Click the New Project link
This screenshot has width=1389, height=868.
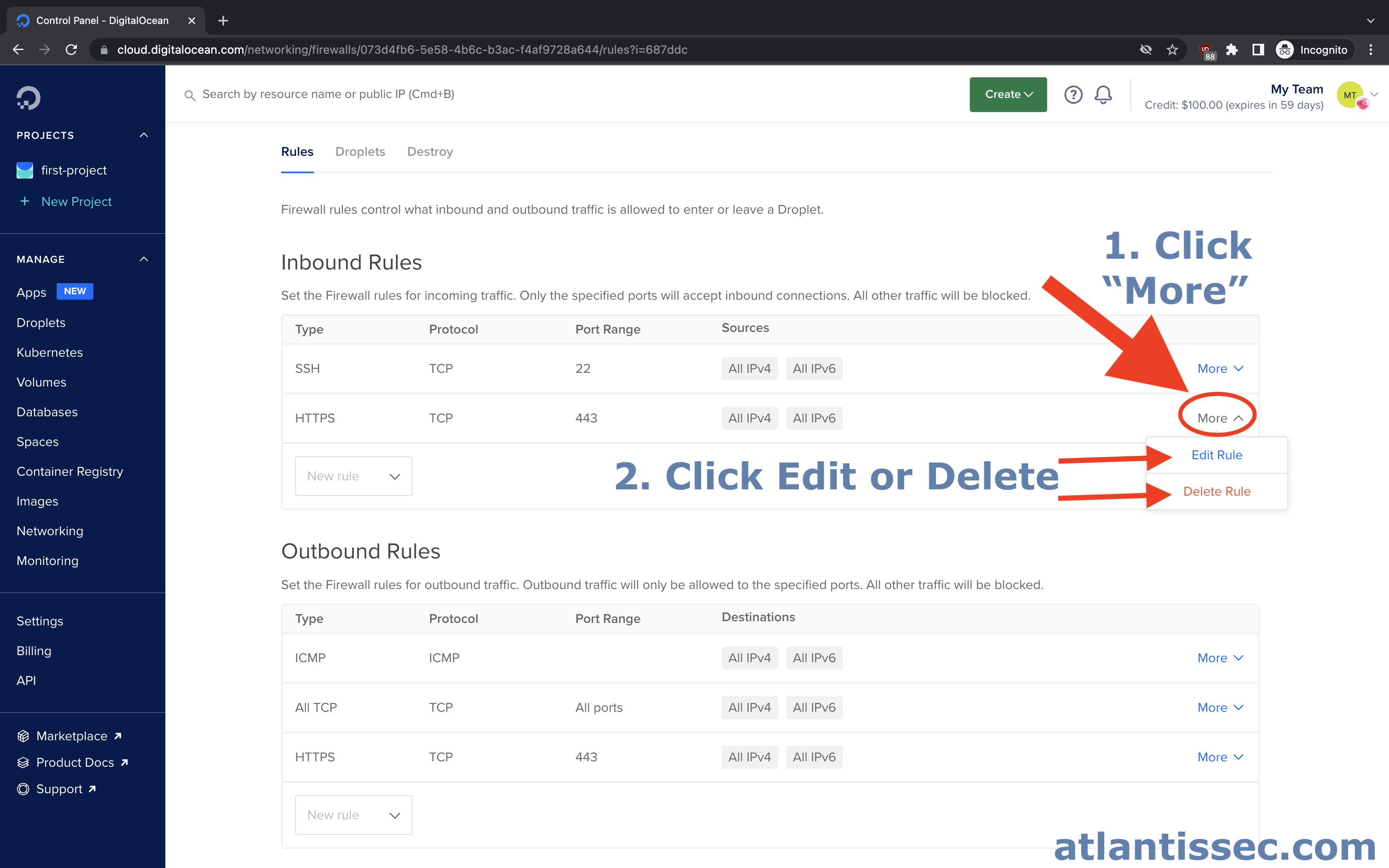[76, 202]
